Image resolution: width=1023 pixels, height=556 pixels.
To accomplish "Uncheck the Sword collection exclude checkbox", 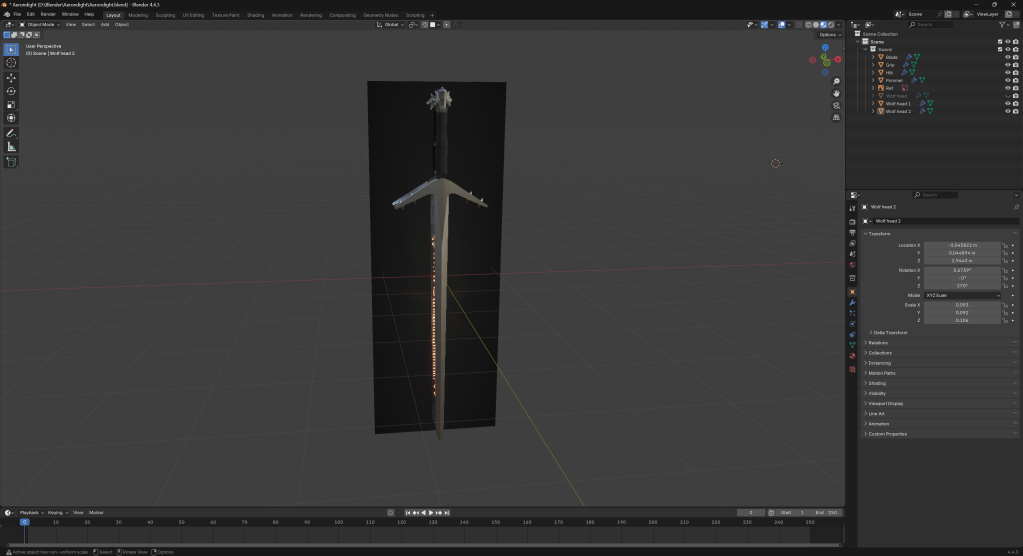I will [999, 49].
